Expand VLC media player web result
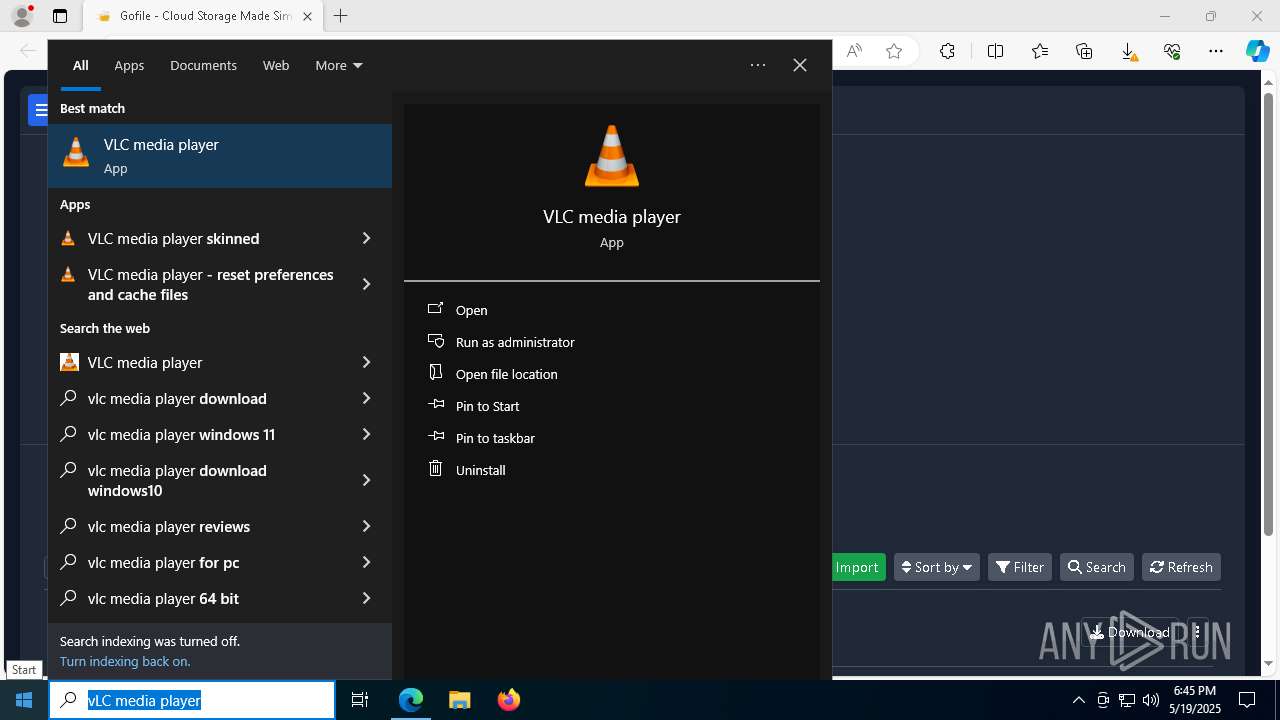 (366, 362)
